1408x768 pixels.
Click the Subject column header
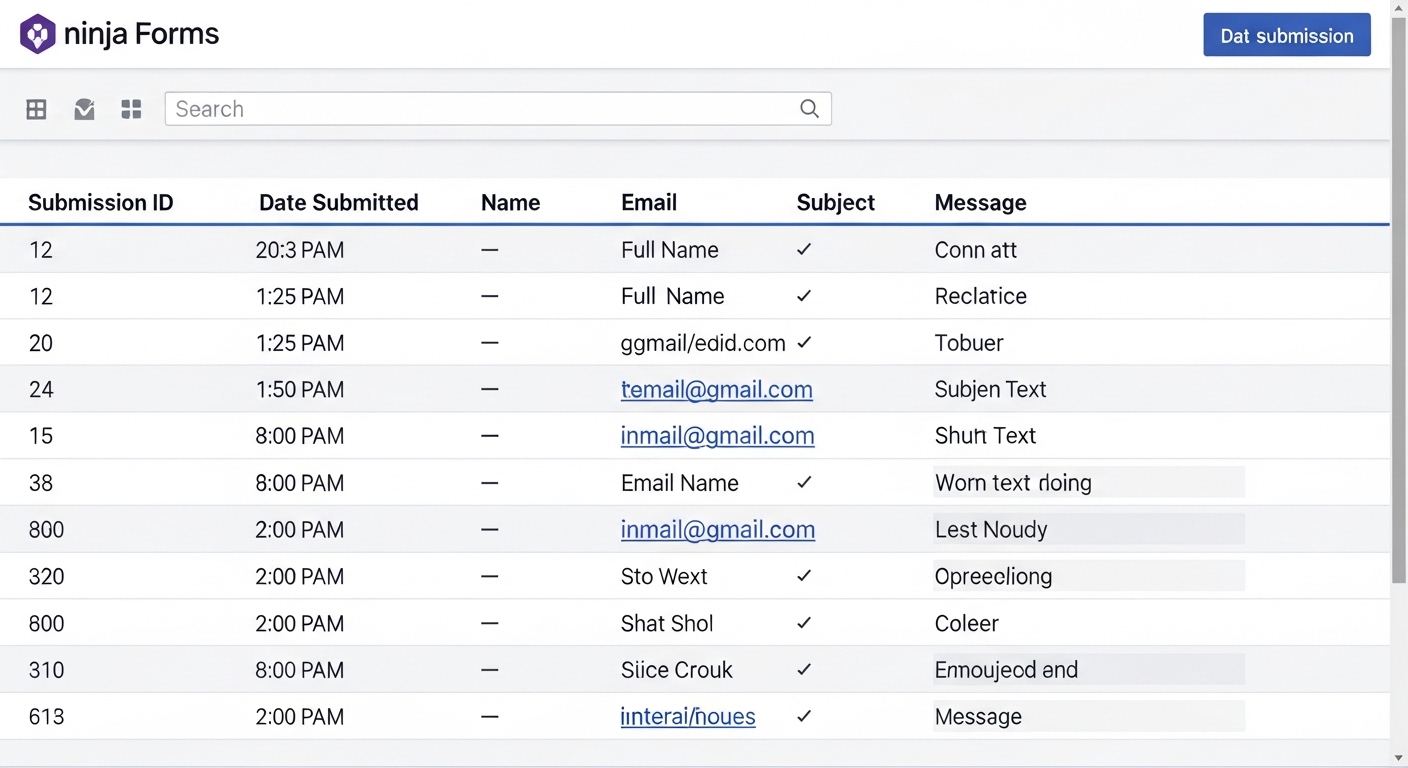pyautogui.click(x=835, y=202)
